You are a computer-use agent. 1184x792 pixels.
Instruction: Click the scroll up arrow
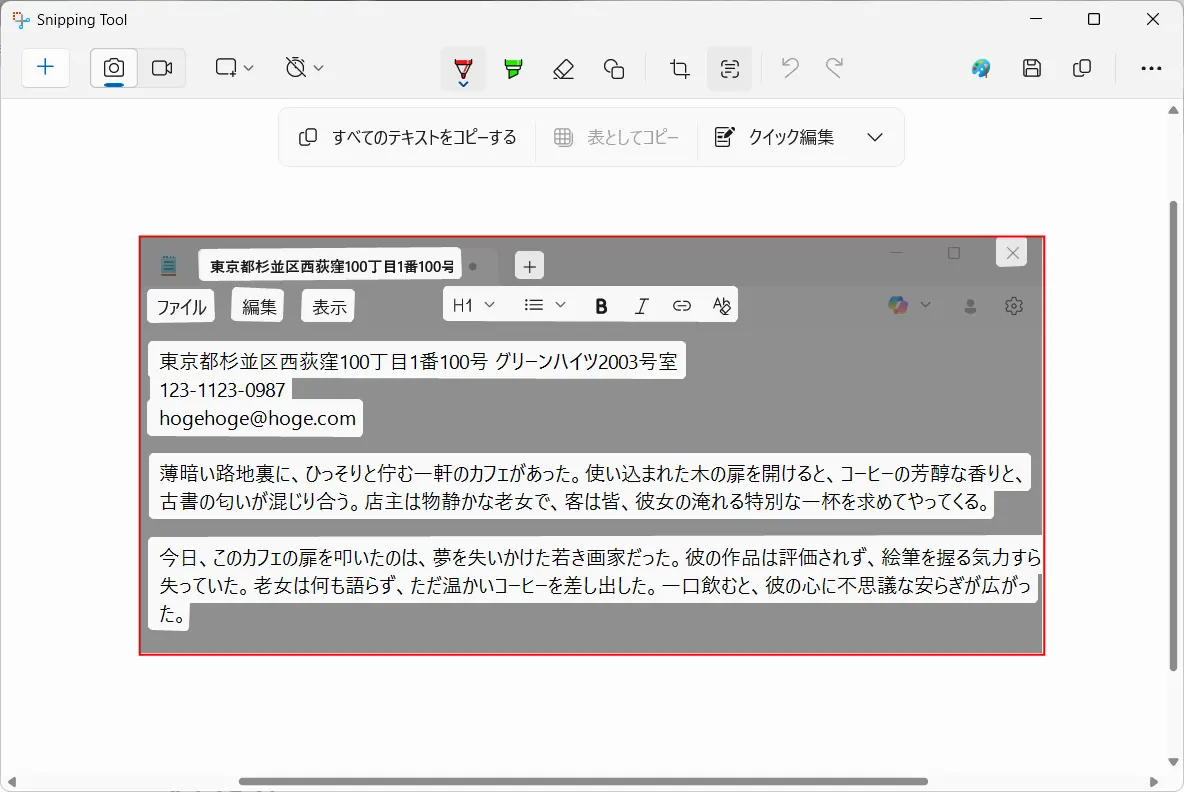(x=1173, y=110)
